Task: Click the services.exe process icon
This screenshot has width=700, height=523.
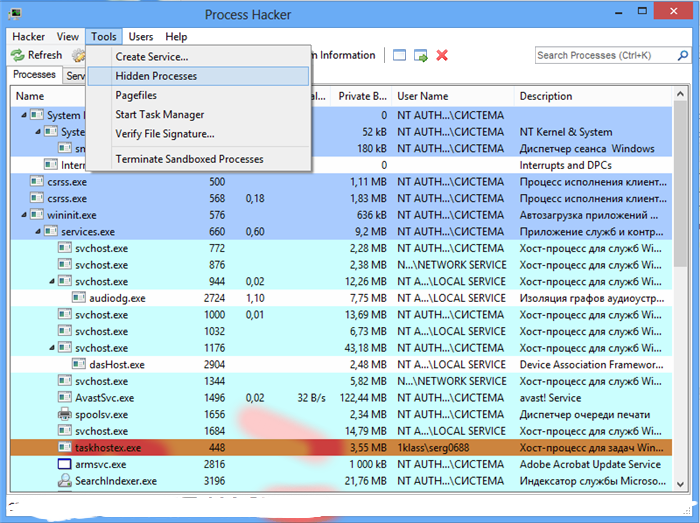Action: click(51, 231)
